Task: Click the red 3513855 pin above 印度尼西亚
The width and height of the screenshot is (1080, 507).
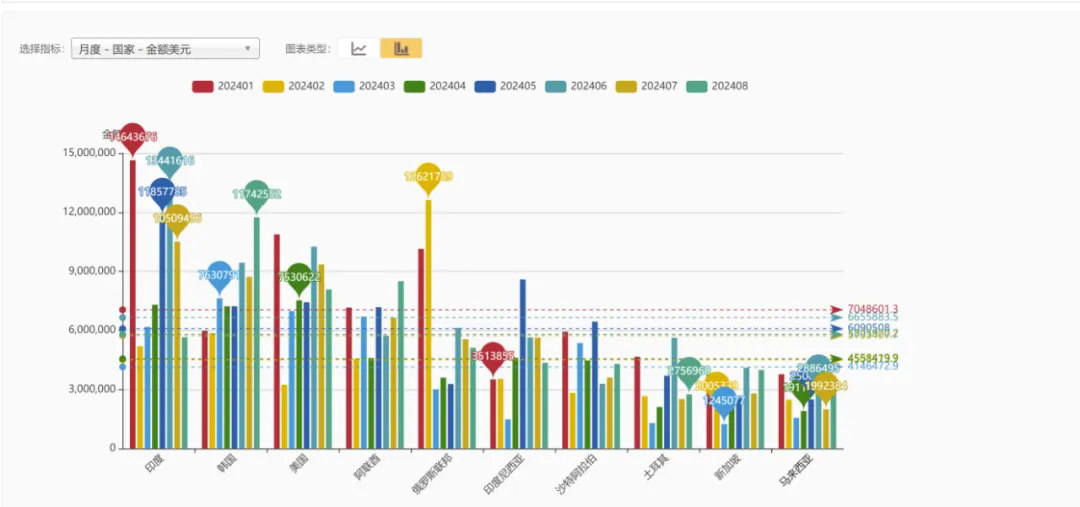Action: [493, 356]
